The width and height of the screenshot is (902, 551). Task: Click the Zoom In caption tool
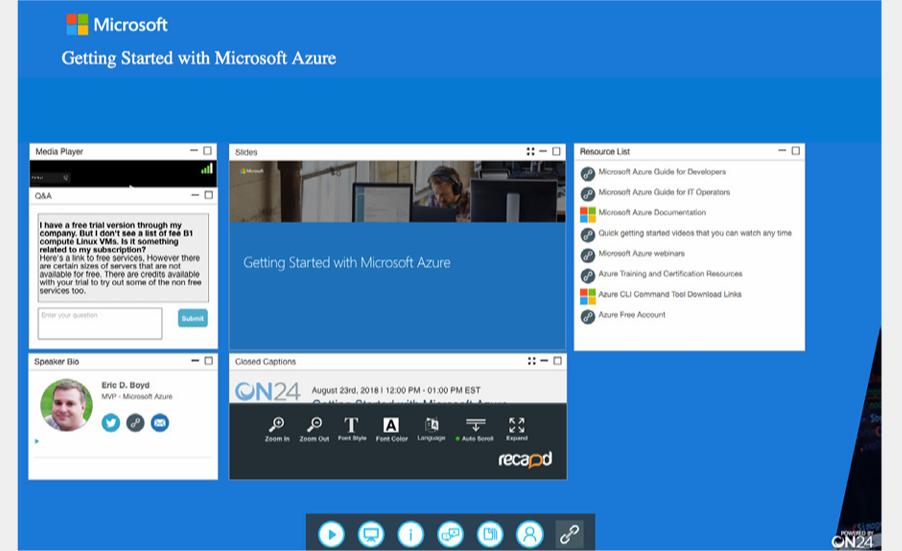(x=277, y=429)
